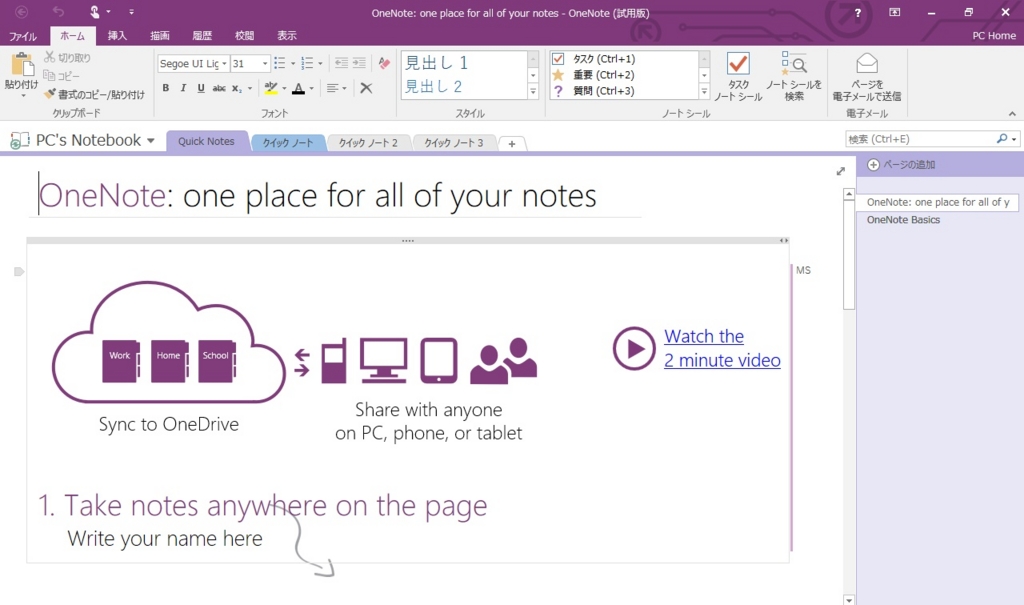Open the Quick Notes section tab

pyautogui.click(x=206, y=141)
